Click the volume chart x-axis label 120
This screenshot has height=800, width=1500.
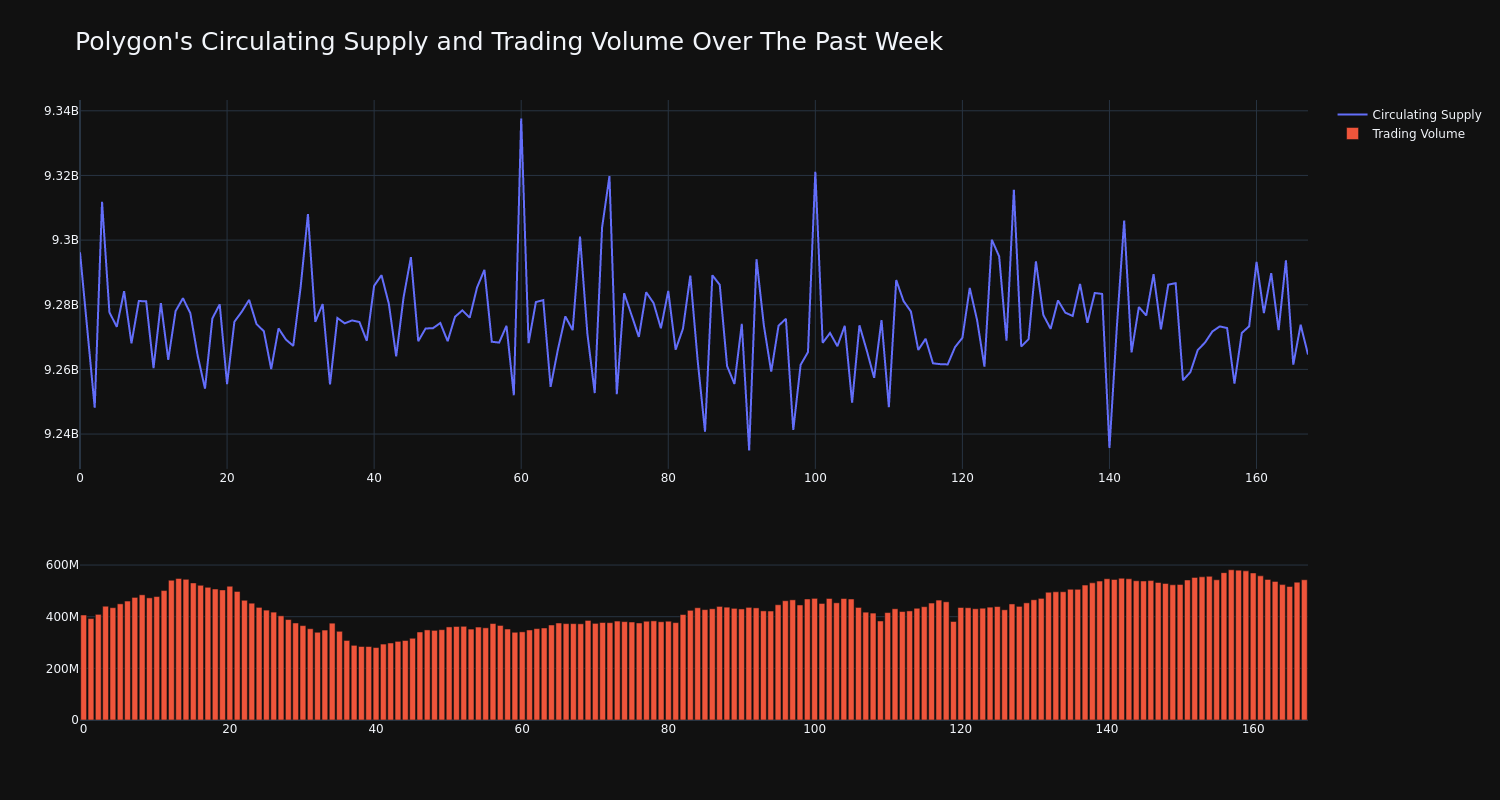tap(961, 729)
